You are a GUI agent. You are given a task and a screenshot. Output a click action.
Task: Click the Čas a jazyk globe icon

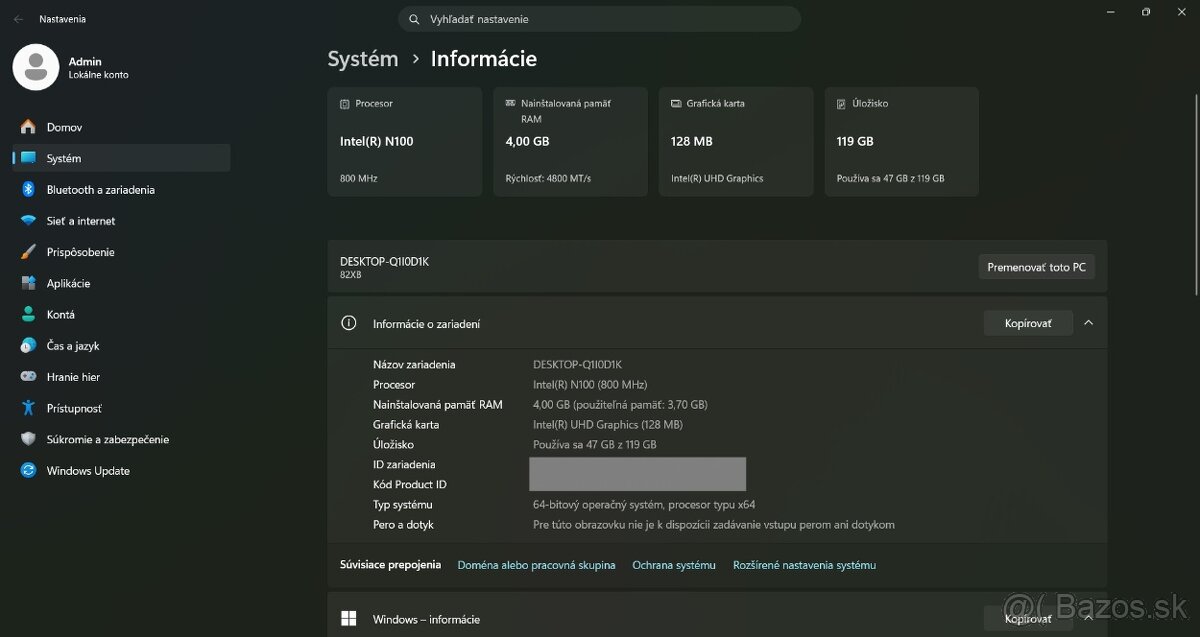28,346
